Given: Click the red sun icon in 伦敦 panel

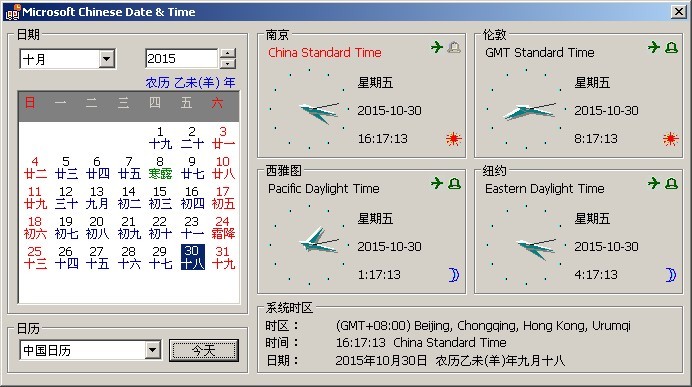Looking at the screenshot, I should pyautogui.click(x=670, y=139).
